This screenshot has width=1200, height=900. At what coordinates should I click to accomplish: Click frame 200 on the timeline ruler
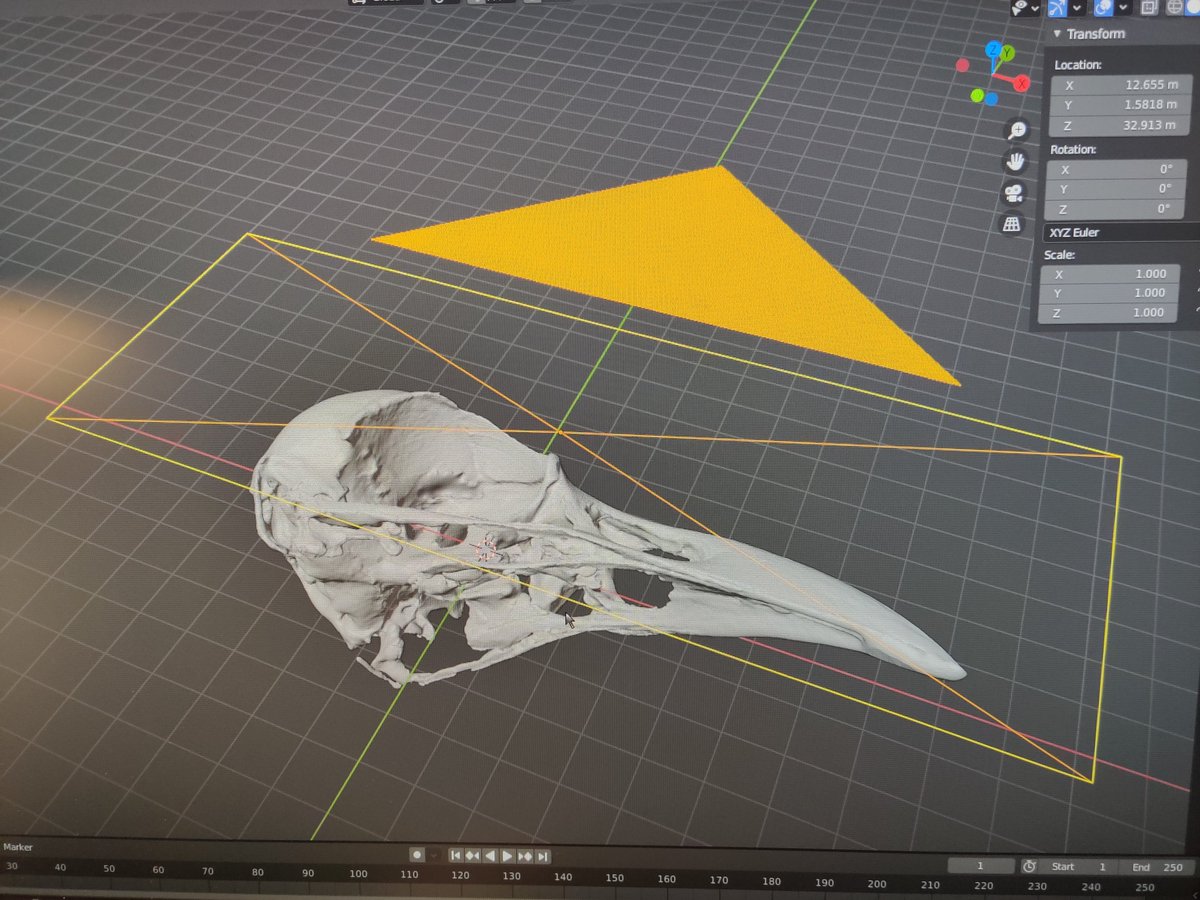(x=877, y=884)
